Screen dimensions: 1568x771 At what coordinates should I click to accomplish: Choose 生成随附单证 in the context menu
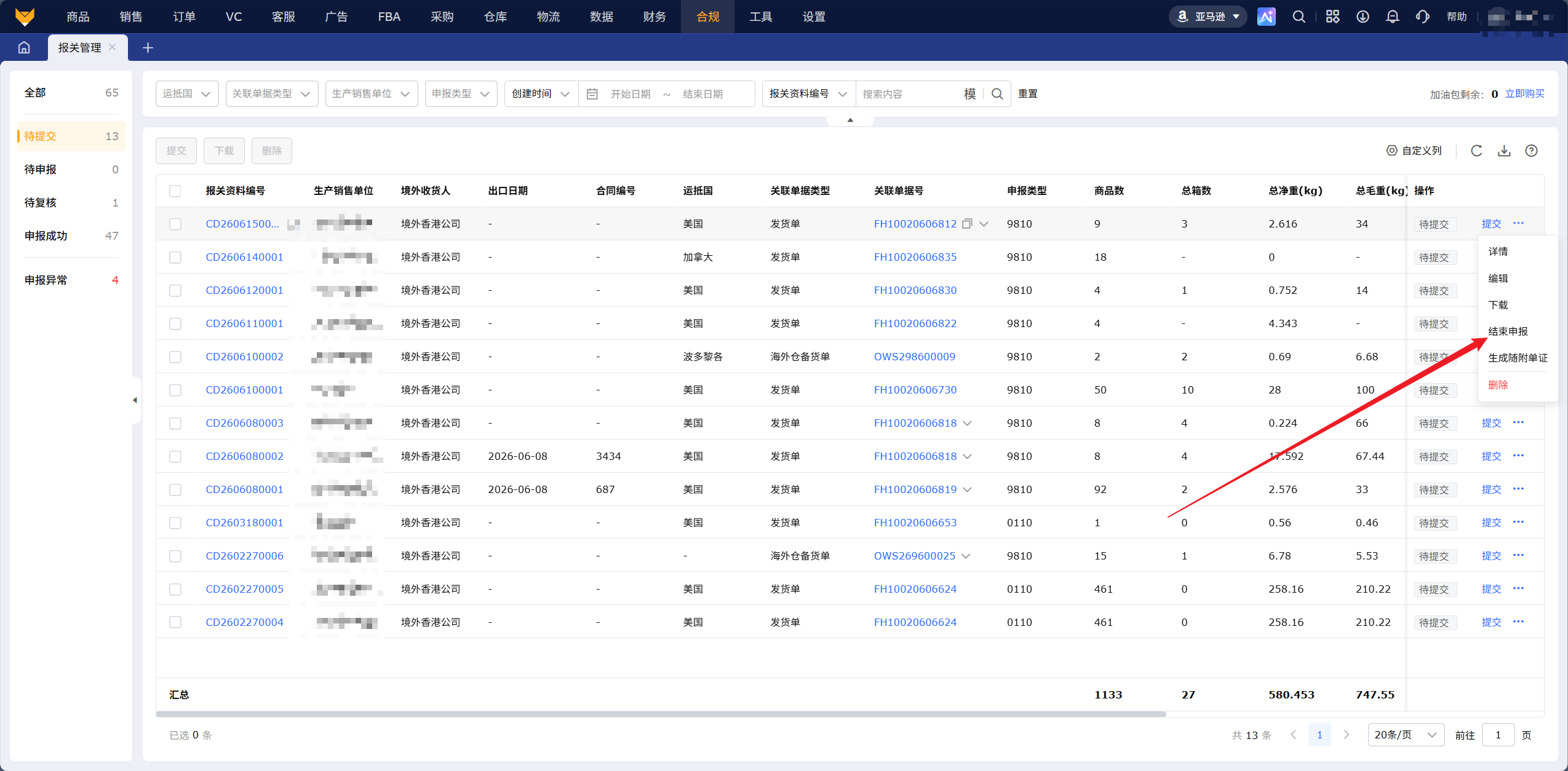pos(1518,358)
